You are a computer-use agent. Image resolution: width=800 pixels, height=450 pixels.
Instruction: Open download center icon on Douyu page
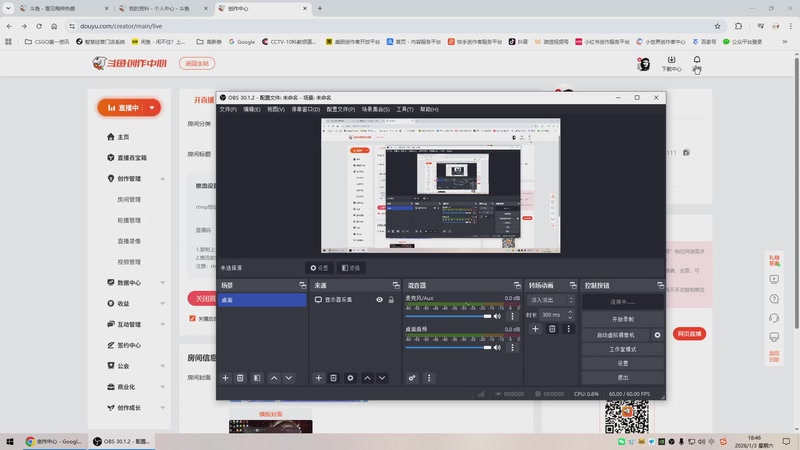click(671, 64)
